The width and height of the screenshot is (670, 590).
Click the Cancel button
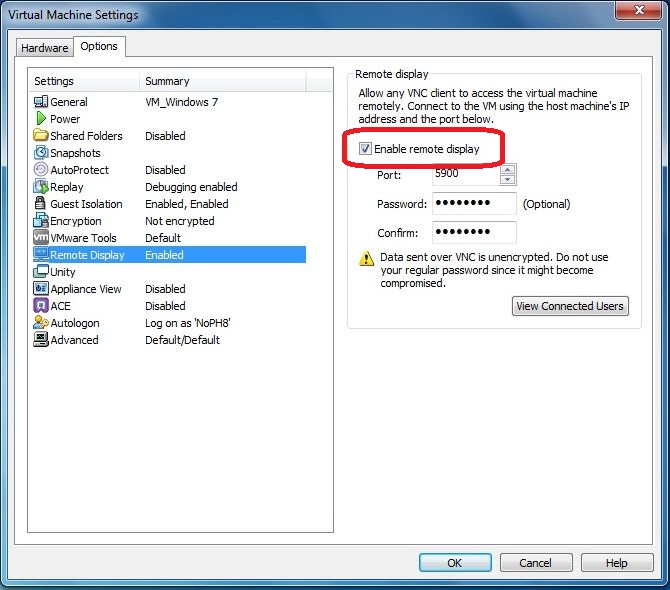(x=535, y=563)
